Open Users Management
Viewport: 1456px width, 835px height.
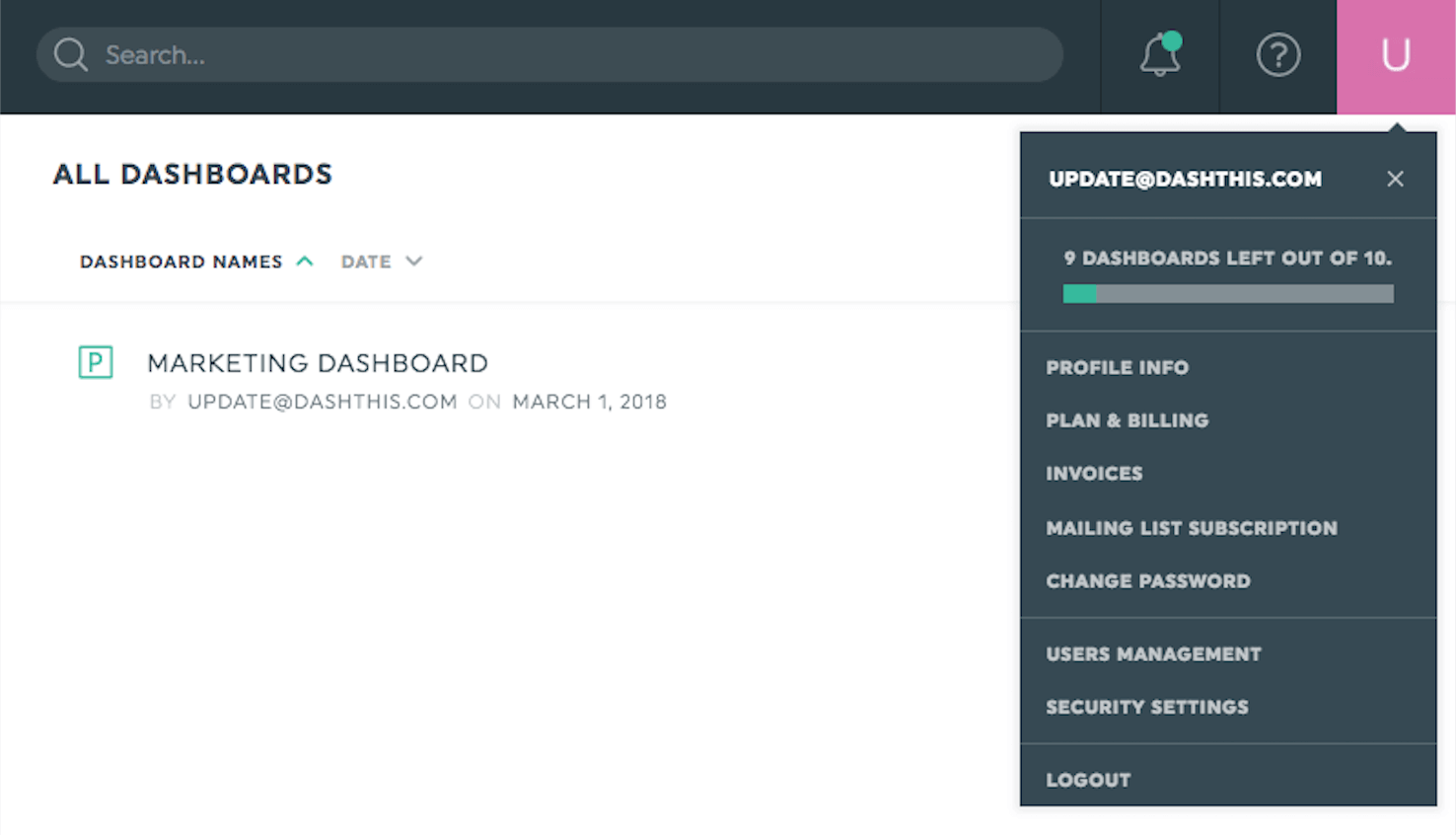pyautogui.click(x=1153, y=654)
